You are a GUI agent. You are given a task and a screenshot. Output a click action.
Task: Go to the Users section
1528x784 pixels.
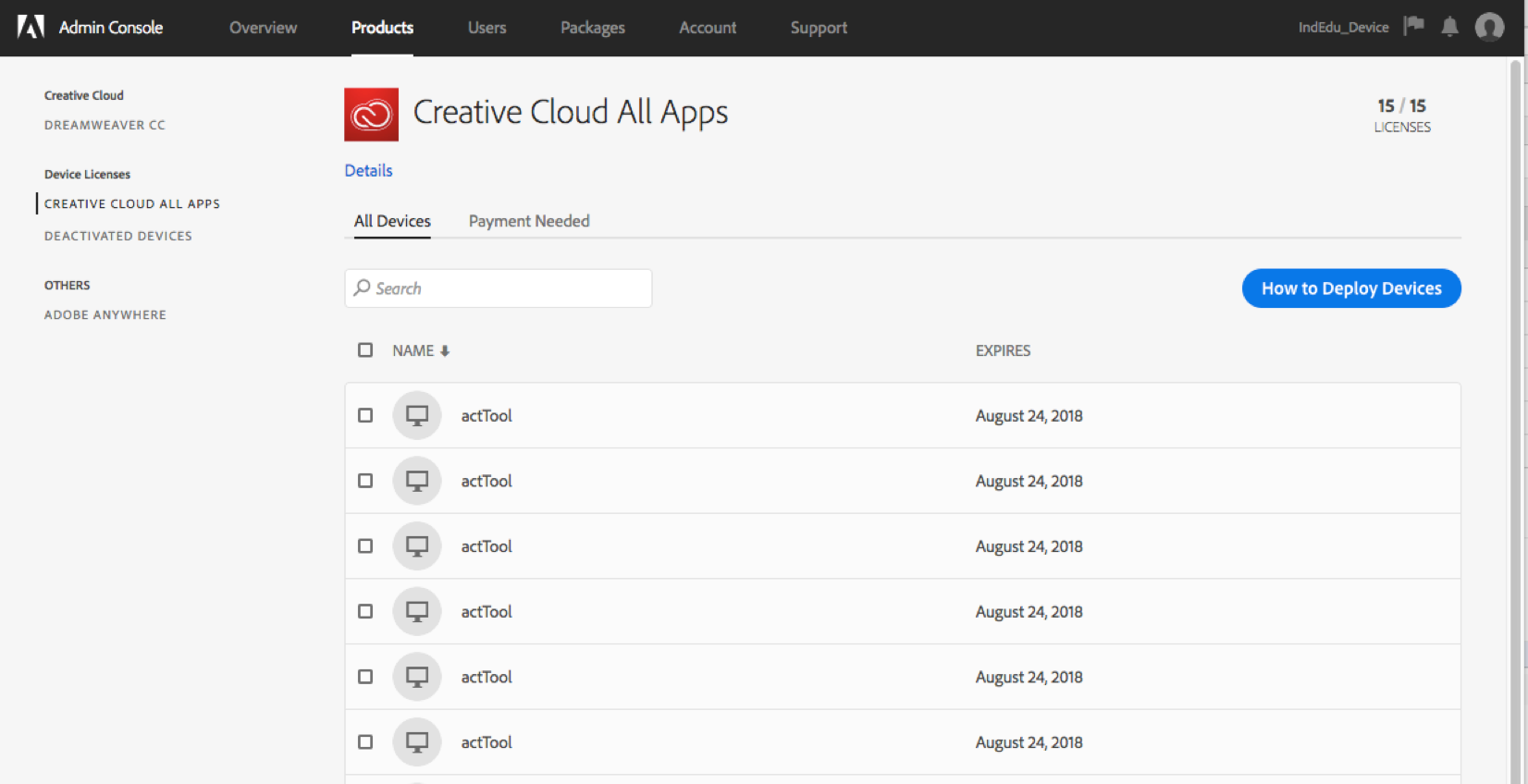[487, 28]
